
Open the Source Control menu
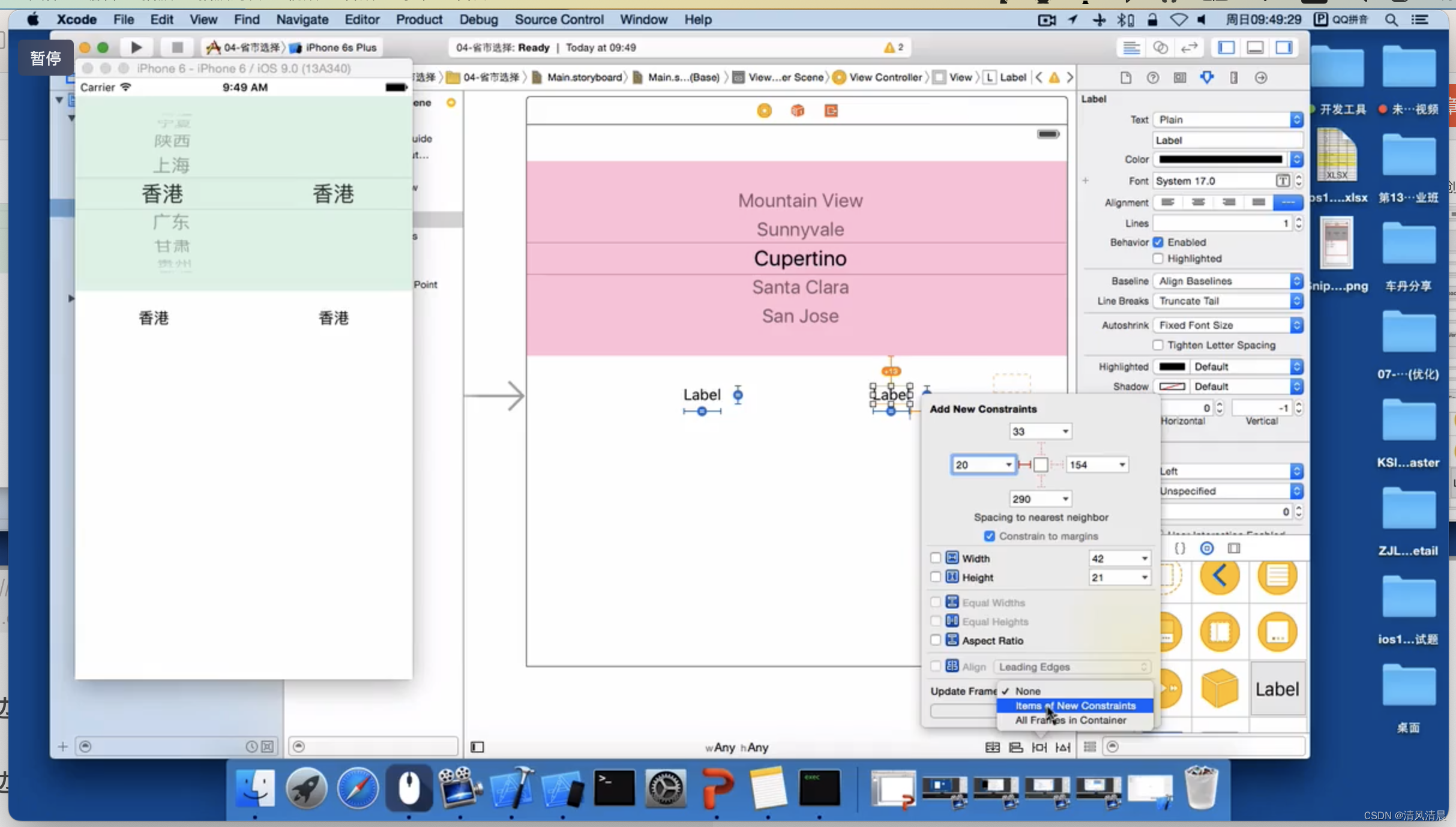point(559,20)
